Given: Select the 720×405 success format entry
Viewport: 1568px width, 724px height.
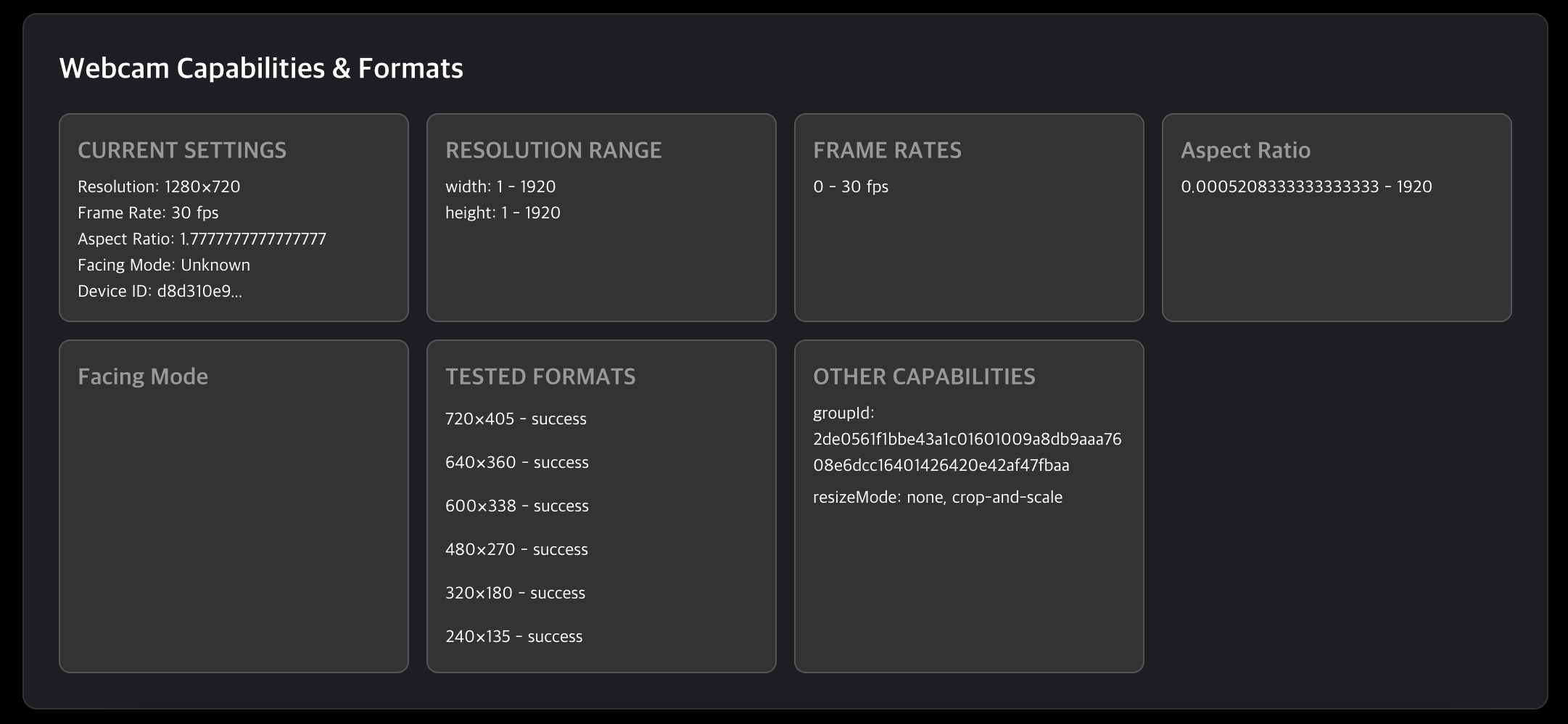Looking at the screenshot, I should tap(516, 419).
